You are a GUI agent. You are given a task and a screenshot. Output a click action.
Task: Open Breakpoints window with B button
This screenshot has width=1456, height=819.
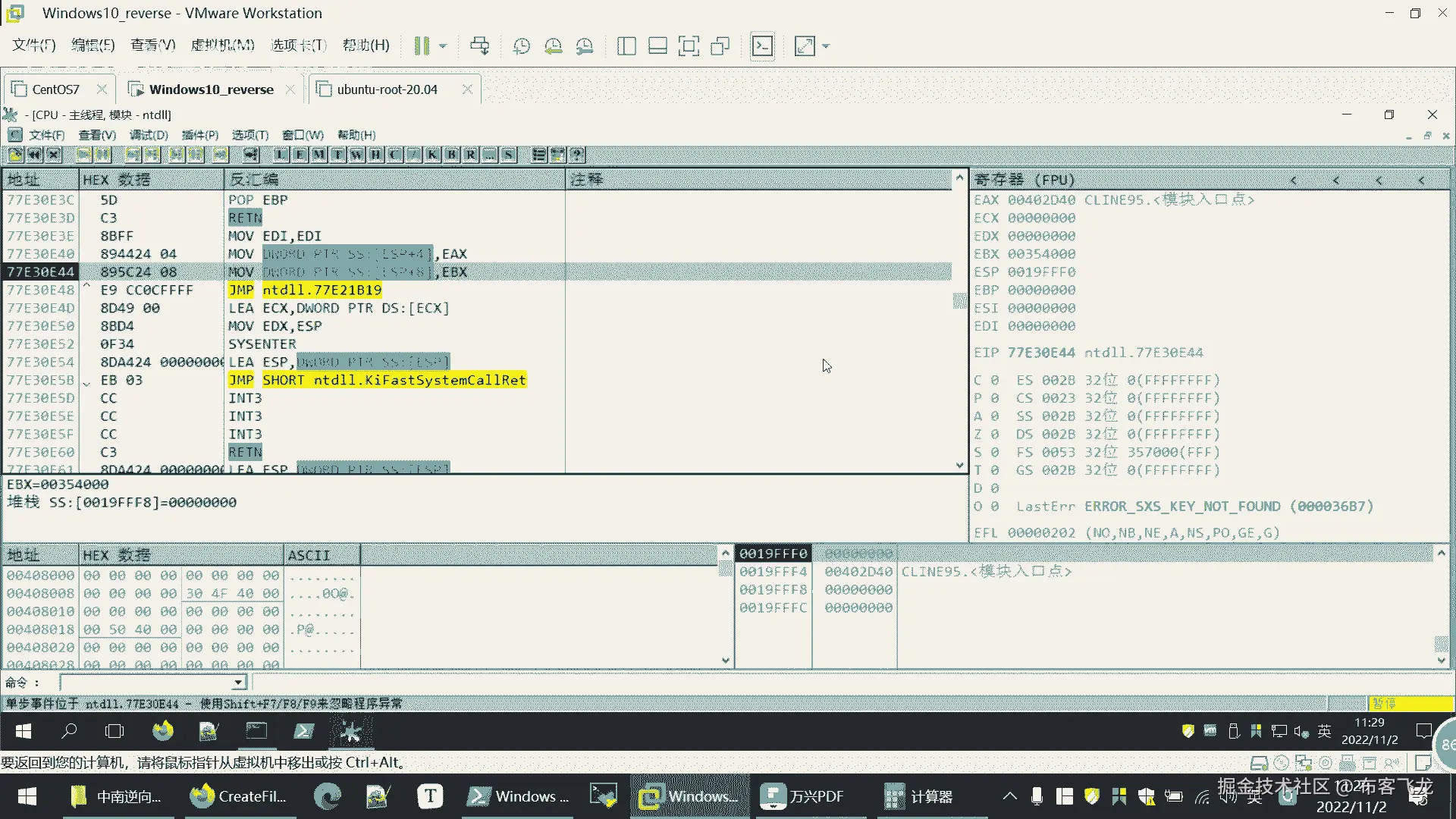(x=451, y=155)
